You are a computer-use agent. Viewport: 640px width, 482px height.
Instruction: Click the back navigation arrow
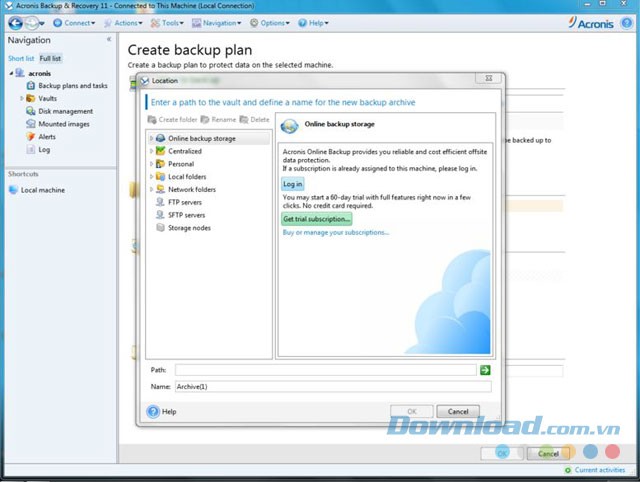17,22
